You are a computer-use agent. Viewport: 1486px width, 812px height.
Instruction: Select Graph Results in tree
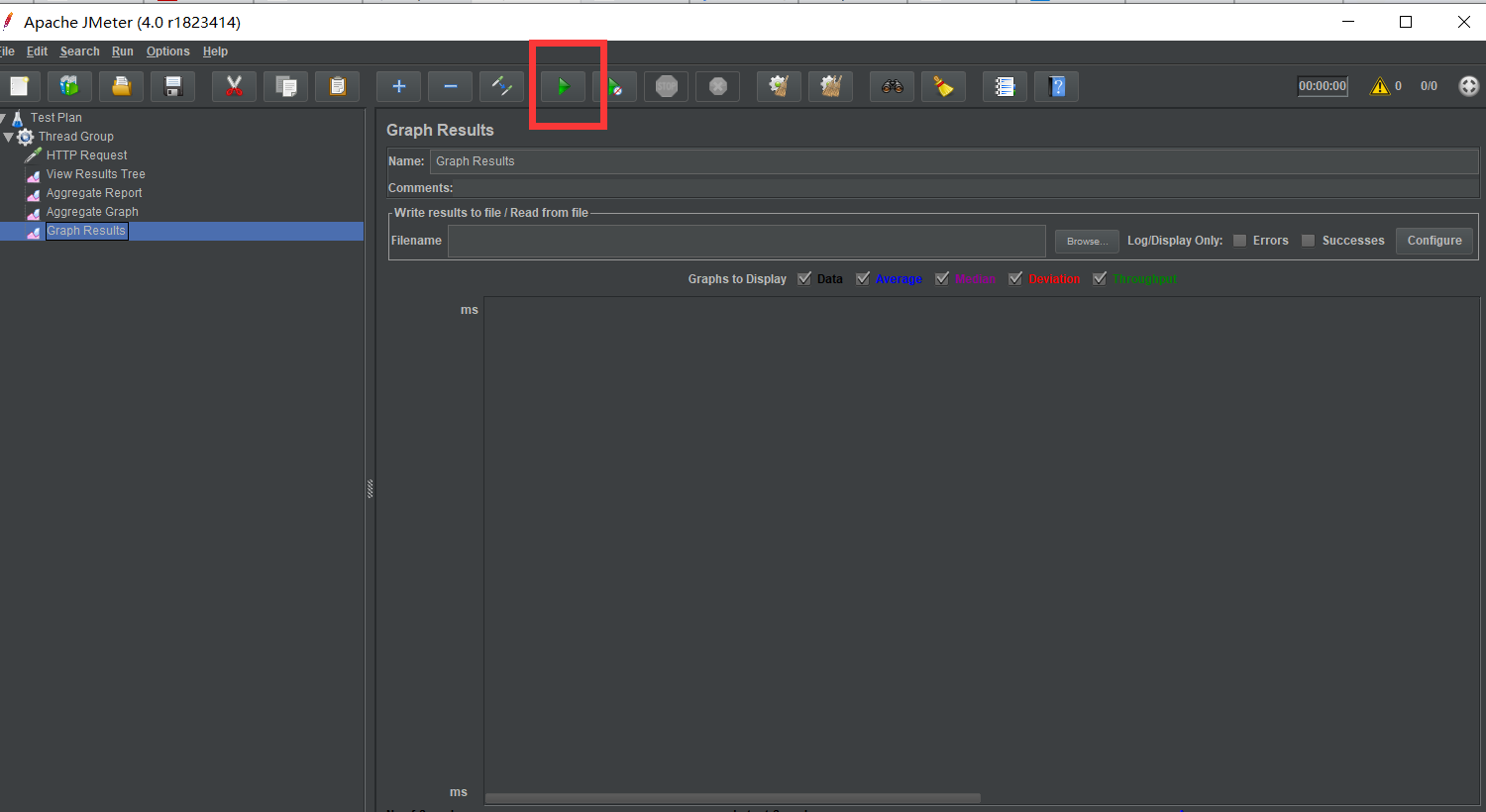(x=86, y=231)
